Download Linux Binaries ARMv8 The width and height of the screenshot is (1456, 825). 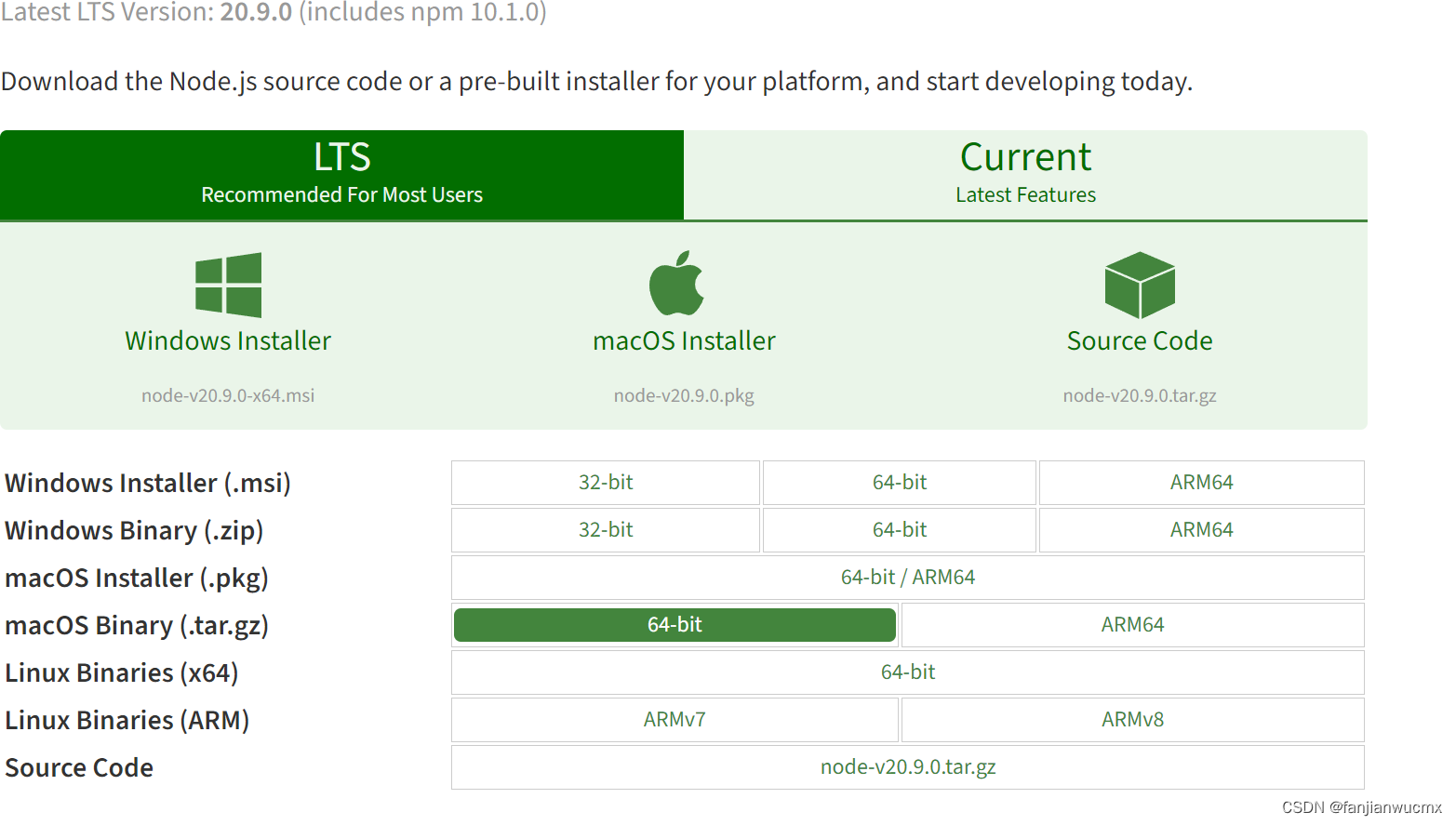pos(1132,720)
